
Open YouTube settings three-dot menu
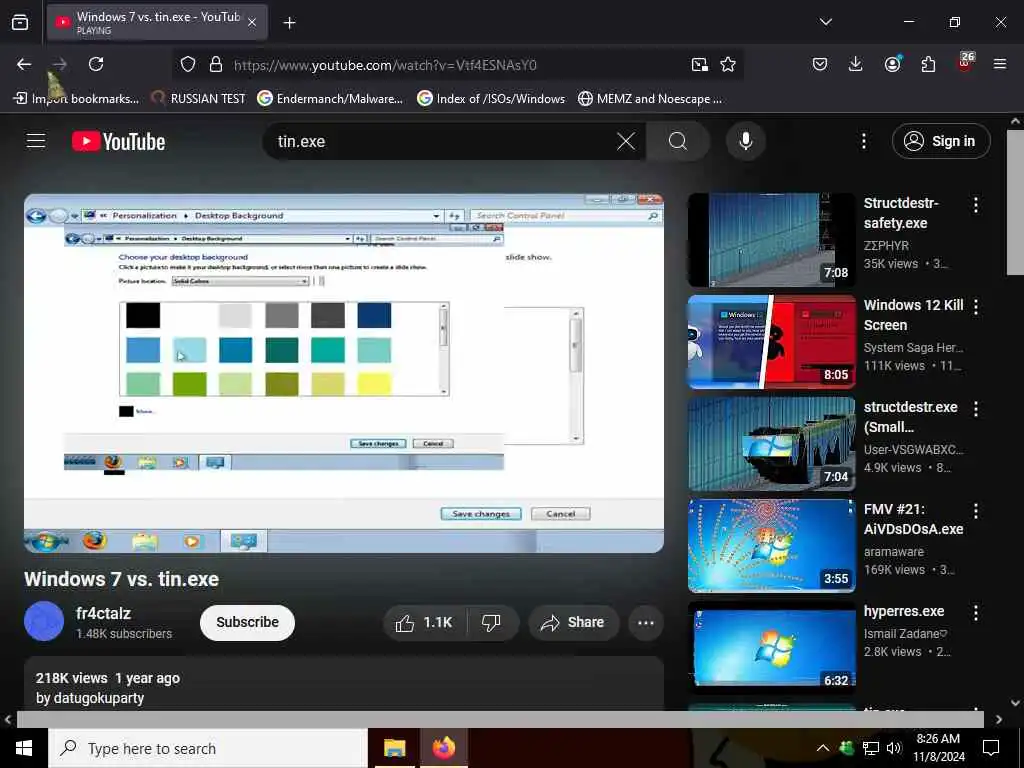(863, 141)
